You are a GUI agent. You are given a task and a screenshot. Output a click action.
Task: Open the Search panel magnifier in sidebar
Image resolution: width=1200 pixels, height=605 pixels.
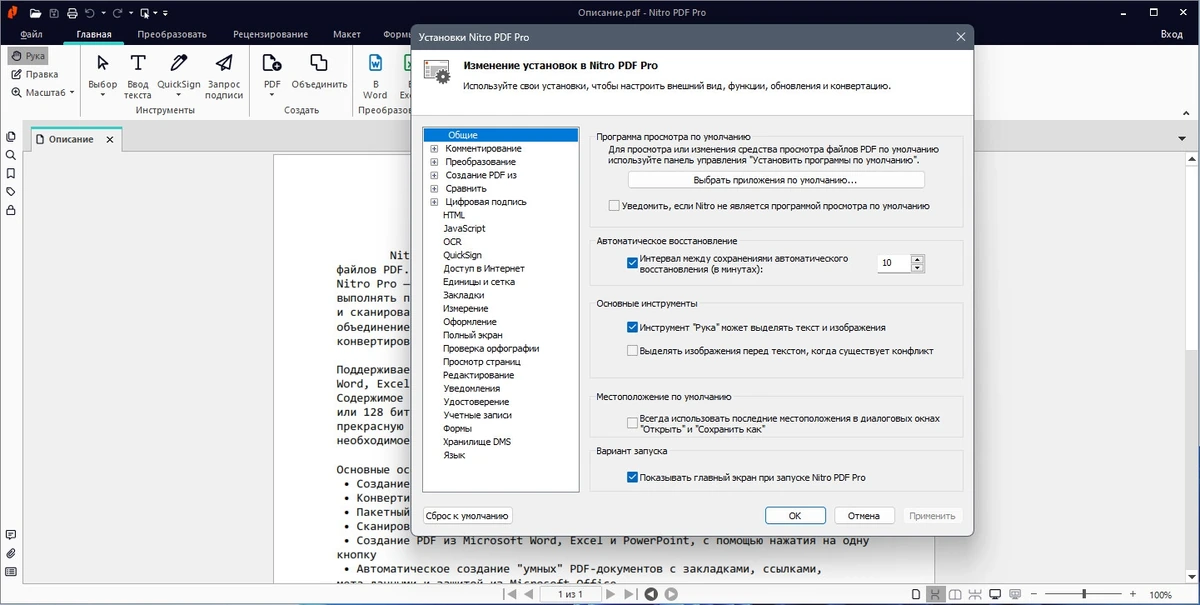[11, 155]
